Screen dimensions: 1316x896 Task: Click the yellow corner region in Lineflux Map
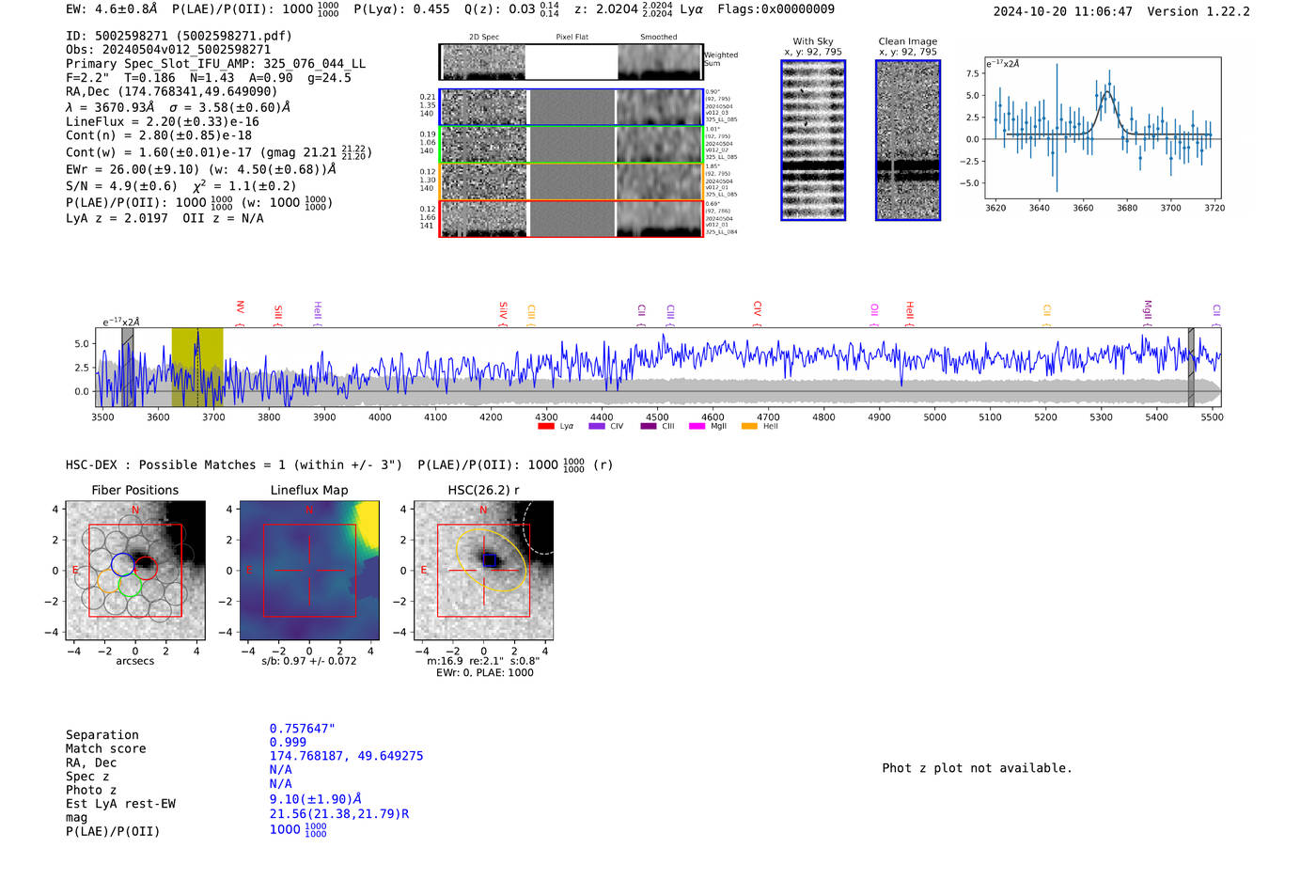368,521
